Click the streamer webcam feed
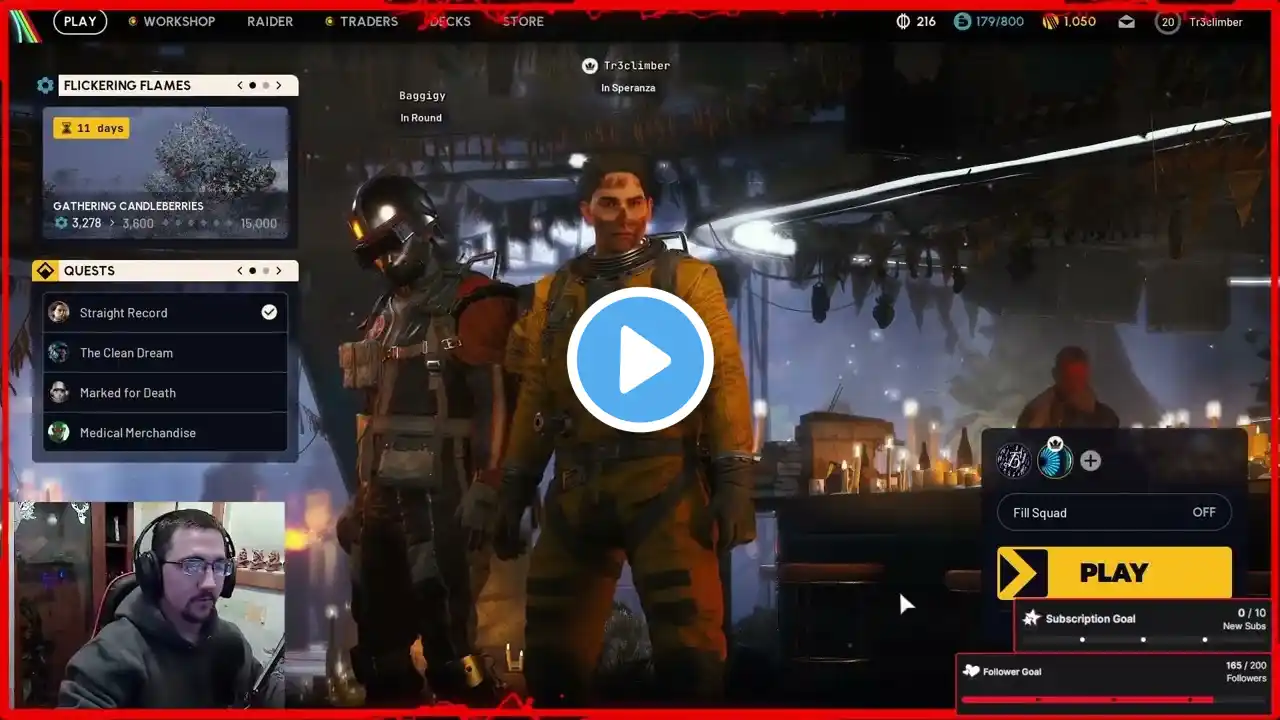Viewport: 1280px width, 720px height. point(147,605)
